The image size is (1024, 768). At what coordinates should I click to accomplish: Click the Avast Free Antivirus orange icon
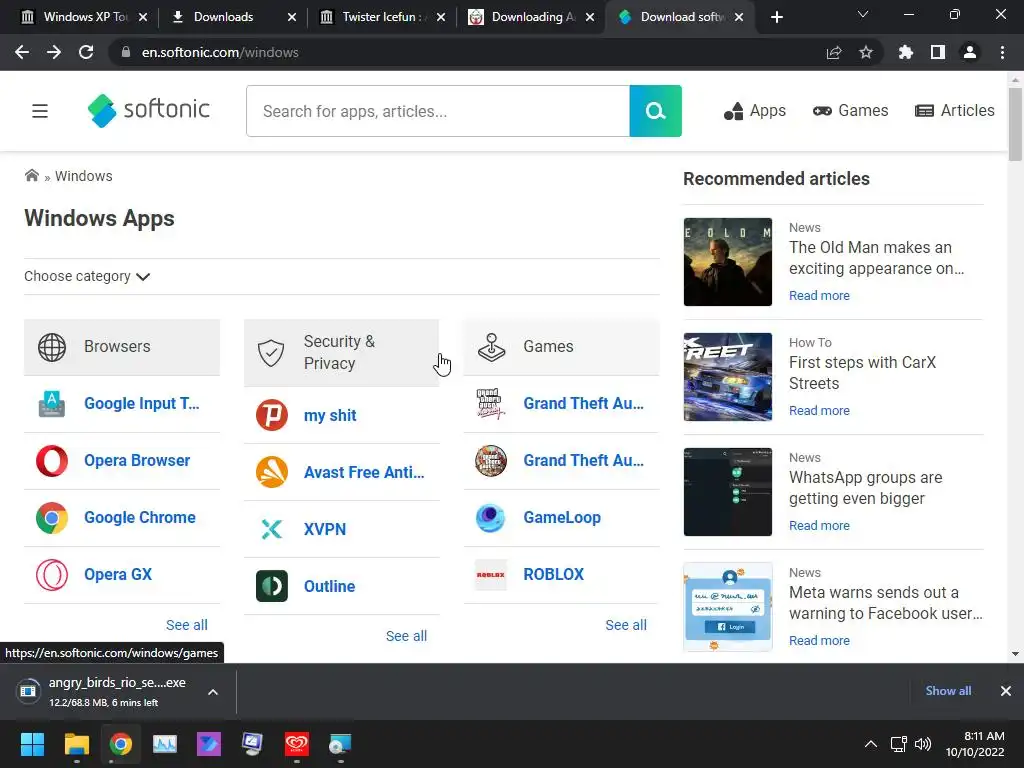(272, 472)
